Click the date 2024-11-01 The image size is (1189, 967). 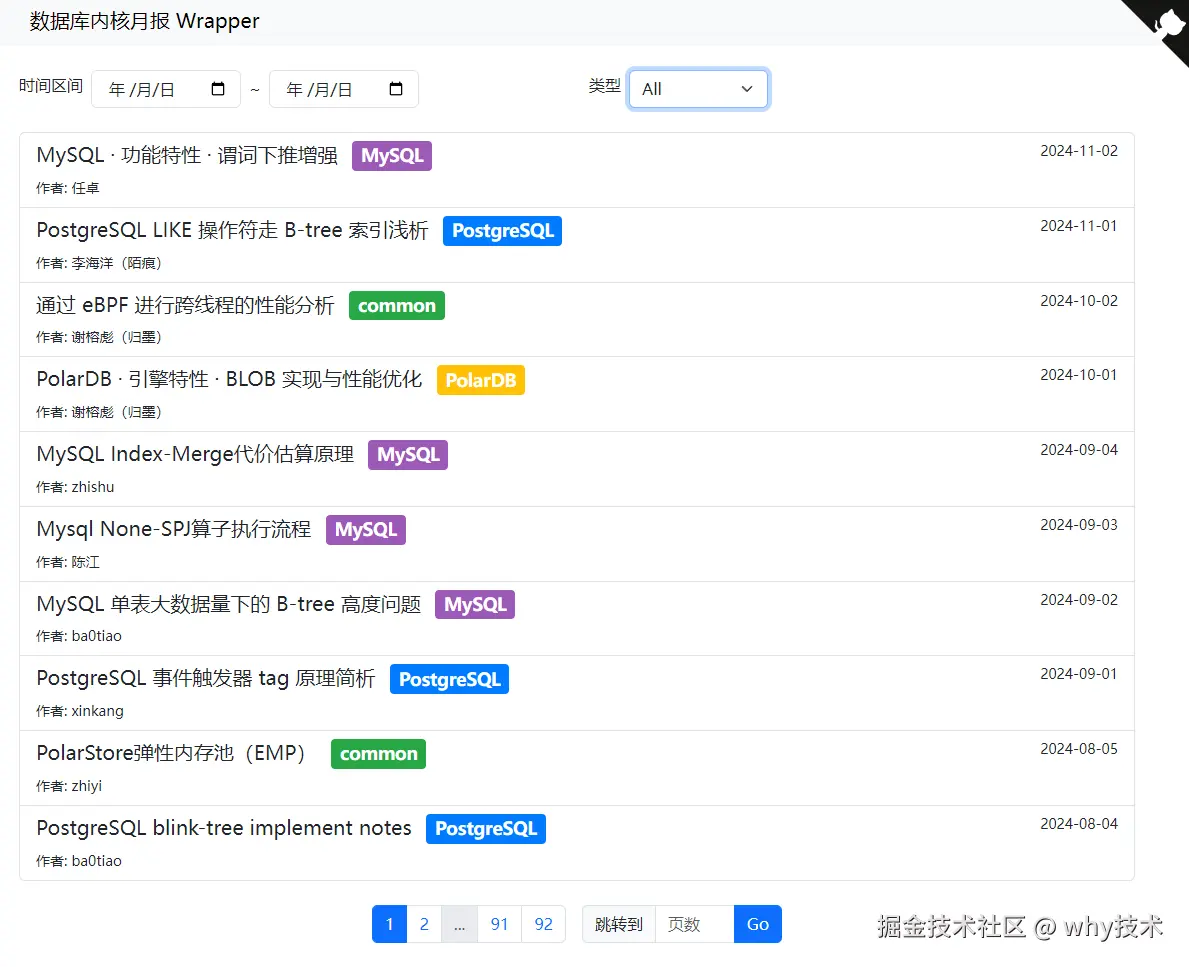[x=1078, y=226]
